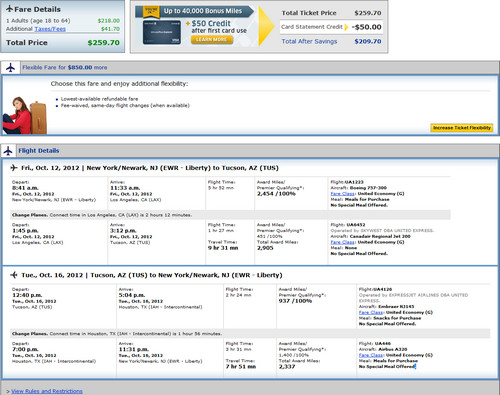Click Fee-waived same-day flight changes bullet
The height and width of the screenshot is (395, 500).
coord(125,105)
